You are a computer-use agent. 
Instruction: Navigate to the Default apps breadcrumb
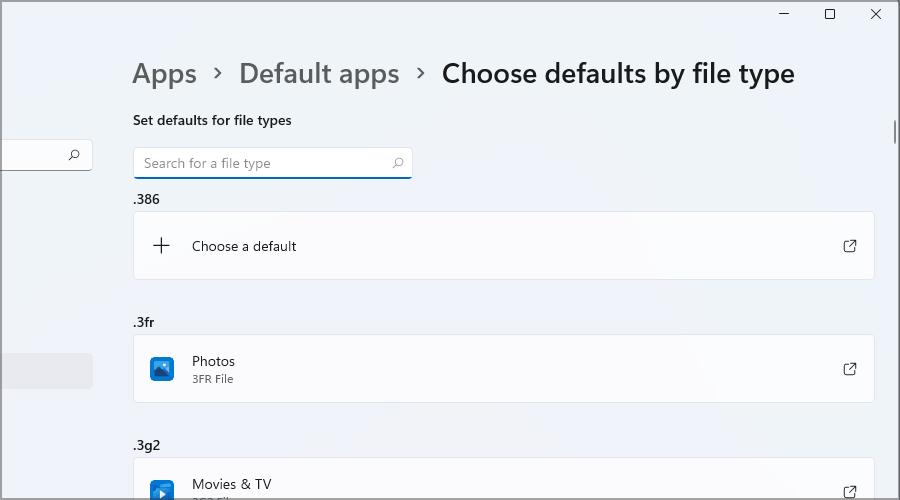(319, 74)
